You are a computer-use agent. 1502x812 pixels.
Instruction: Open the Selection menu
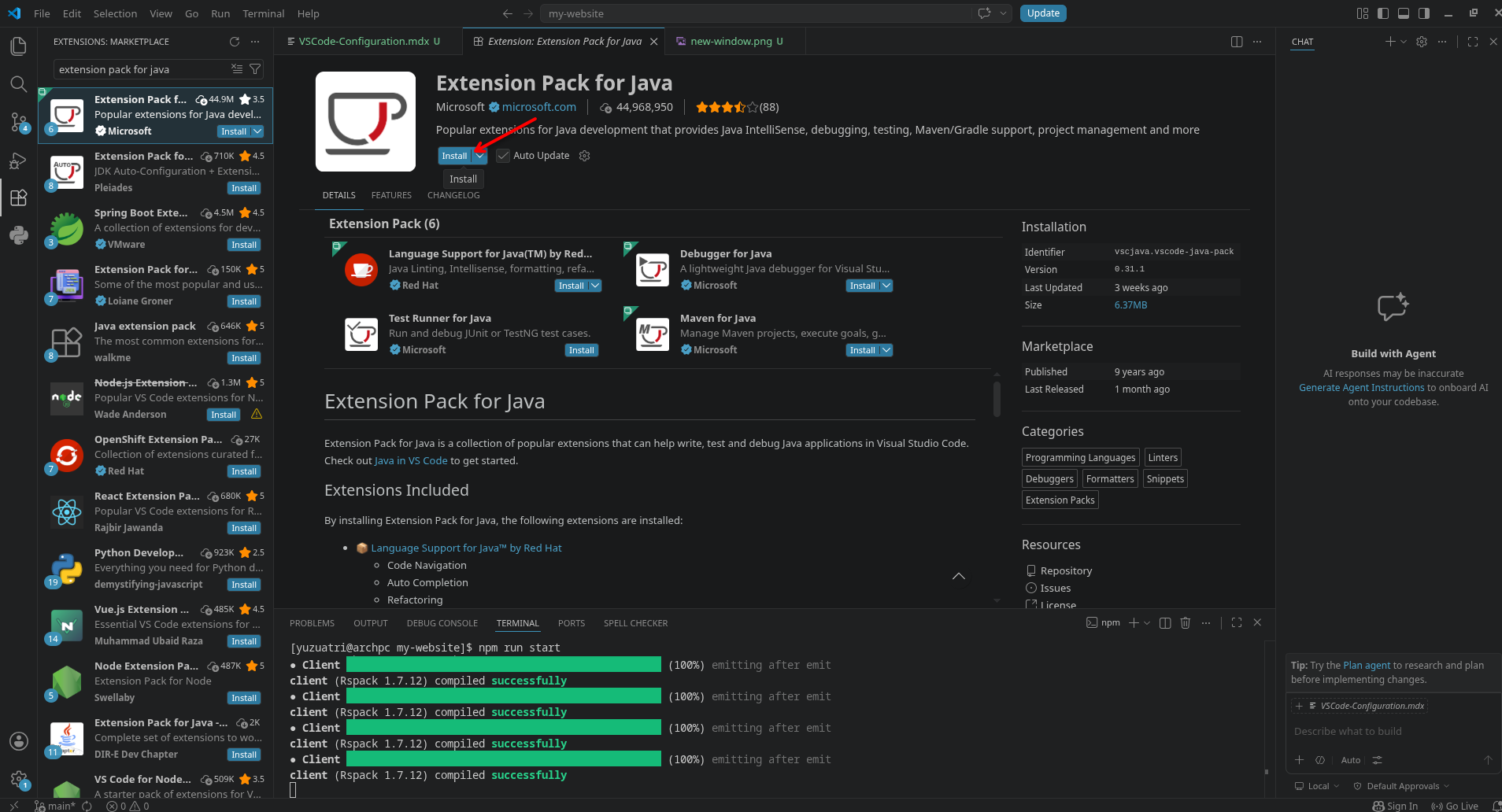click(115, 13)
